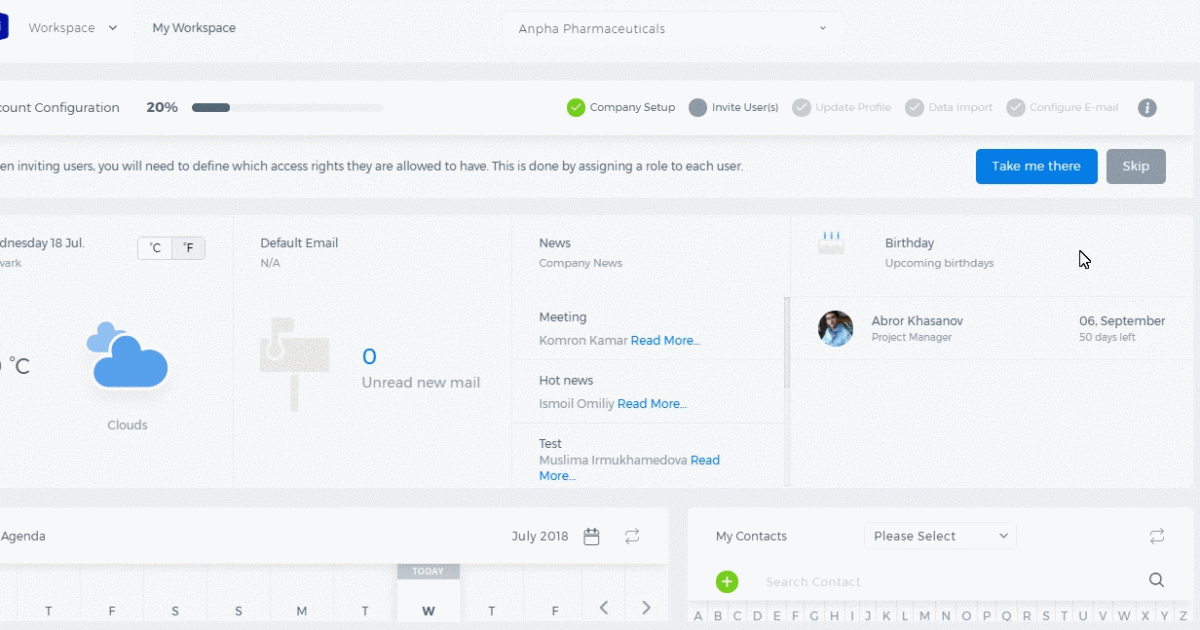Click the mailbox icon in Default Email
Screen dimensions: 1200x630
tap(294, 364)
